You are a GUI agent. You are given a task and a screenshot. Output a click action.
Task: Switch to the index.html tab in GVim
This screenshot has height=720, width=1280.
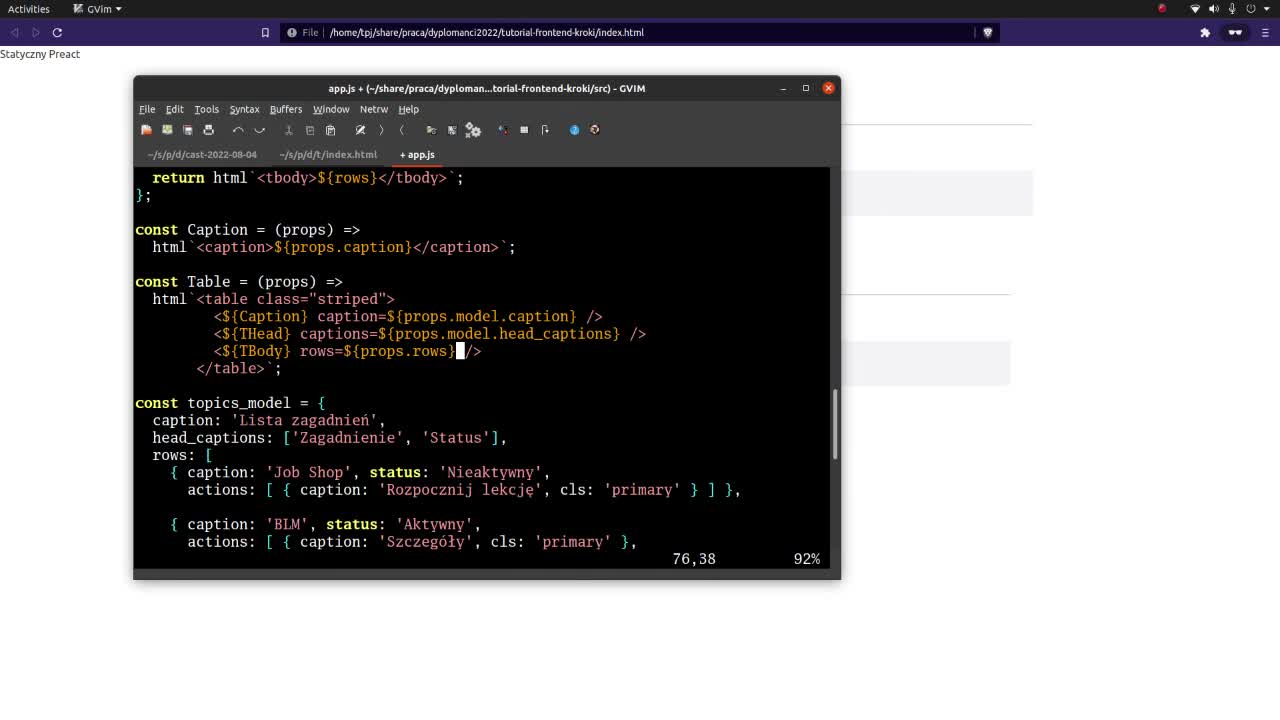(x=328, y=155)
